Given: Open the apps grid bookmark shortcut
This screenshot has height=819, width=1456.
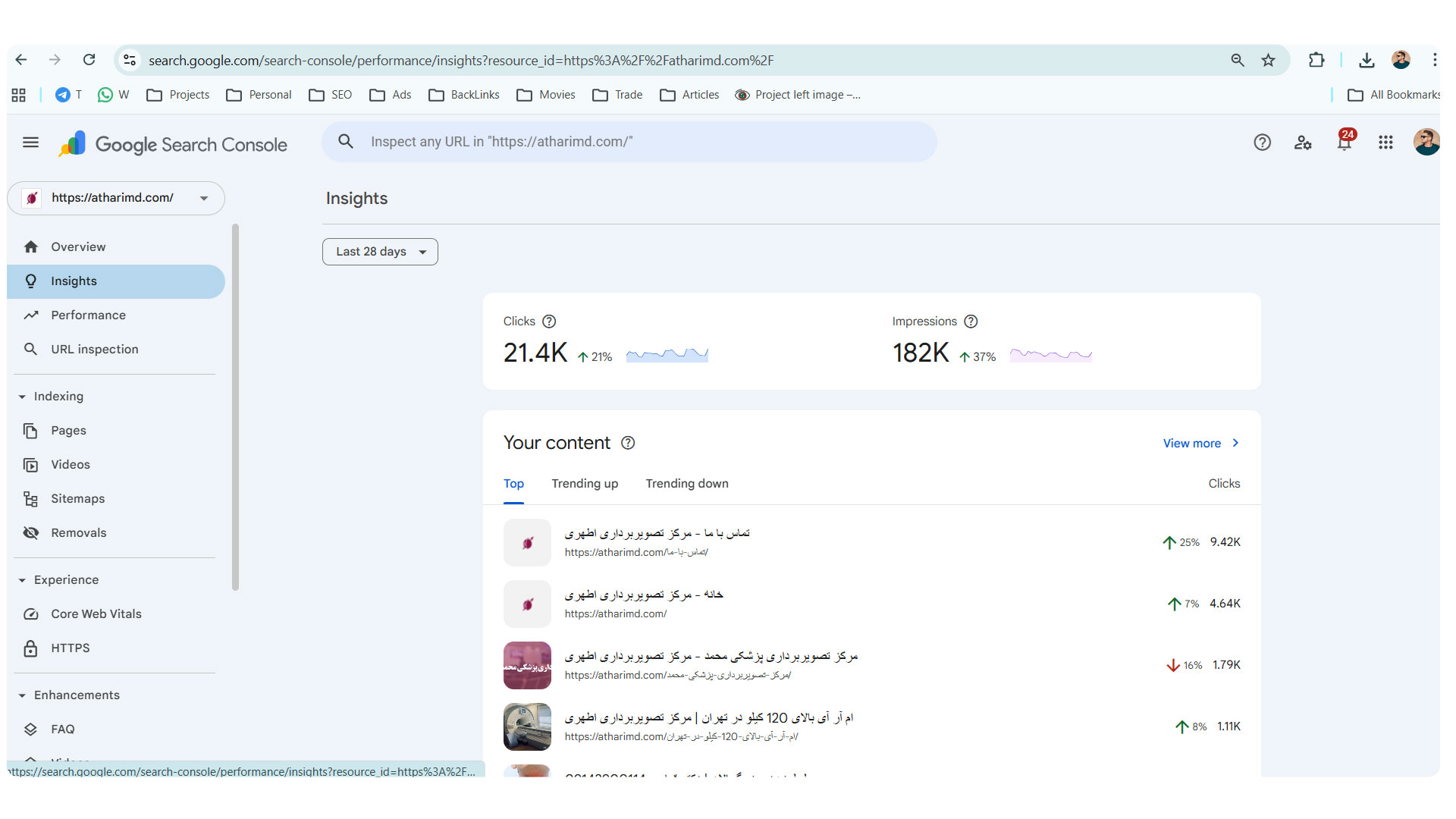Looking at the screenshot, I should (19, 95).
